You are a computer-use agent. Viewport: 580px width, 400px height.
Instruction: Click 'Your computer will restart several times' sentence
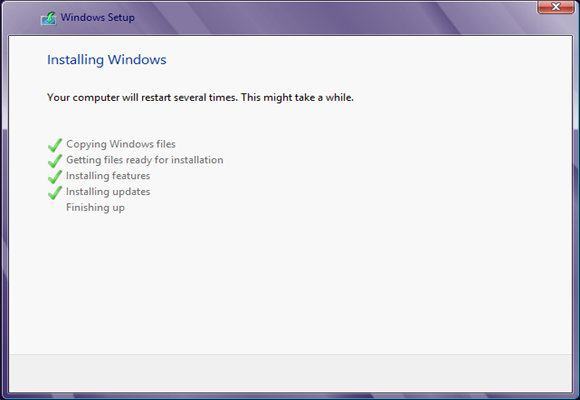pyautogui.click(x=143, y=97)
